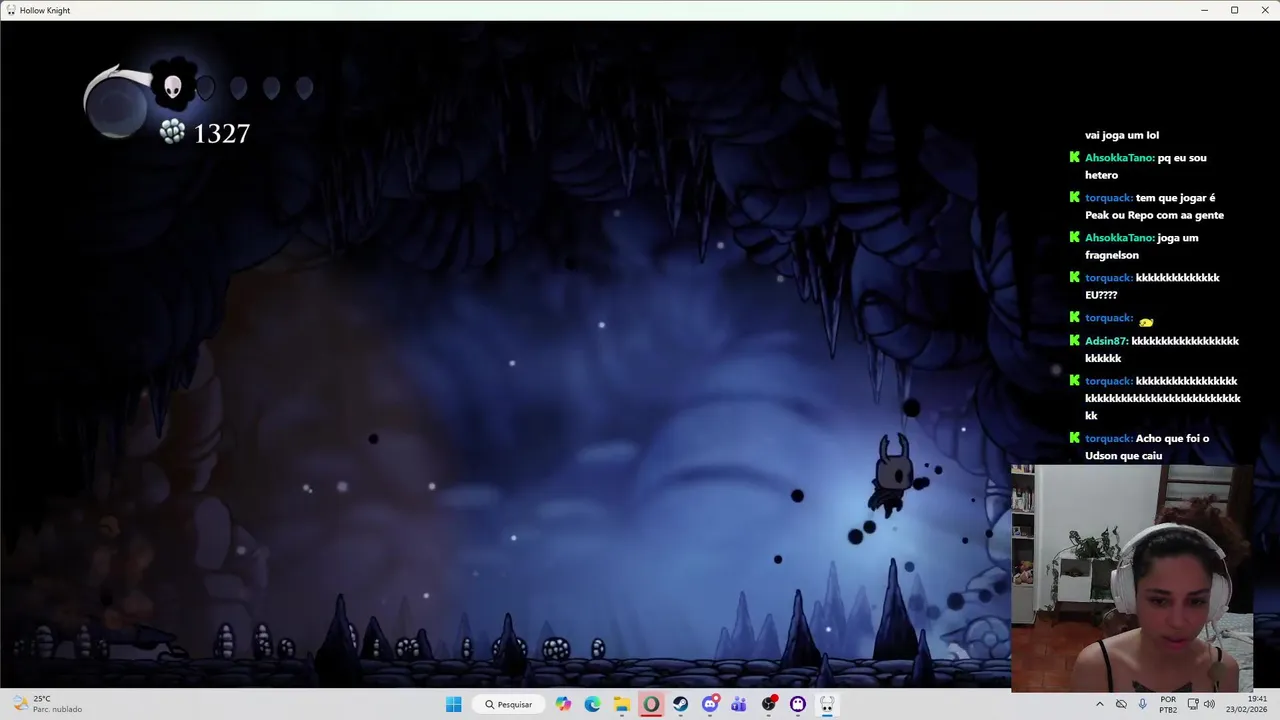Image resolution: width=1280 pixels, height=720 pixels.
Task: Open Steam from the taskbar
Action: [680, 704]
